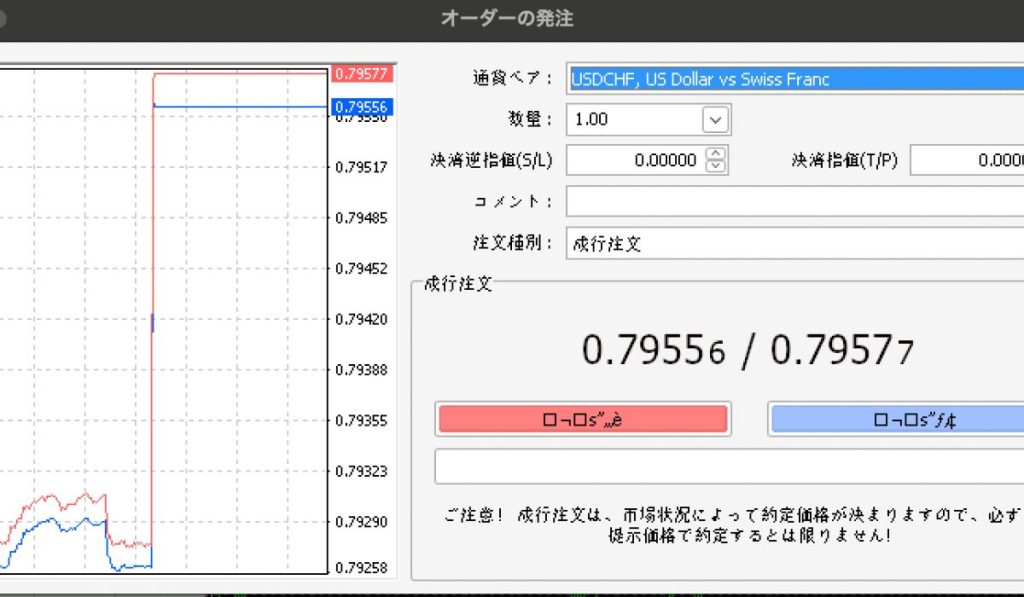Screen dimensions: 1024x597
Task: Focus the 決済指値(T/P) price field
Action: pyautogui.click(x=966, y=160)
